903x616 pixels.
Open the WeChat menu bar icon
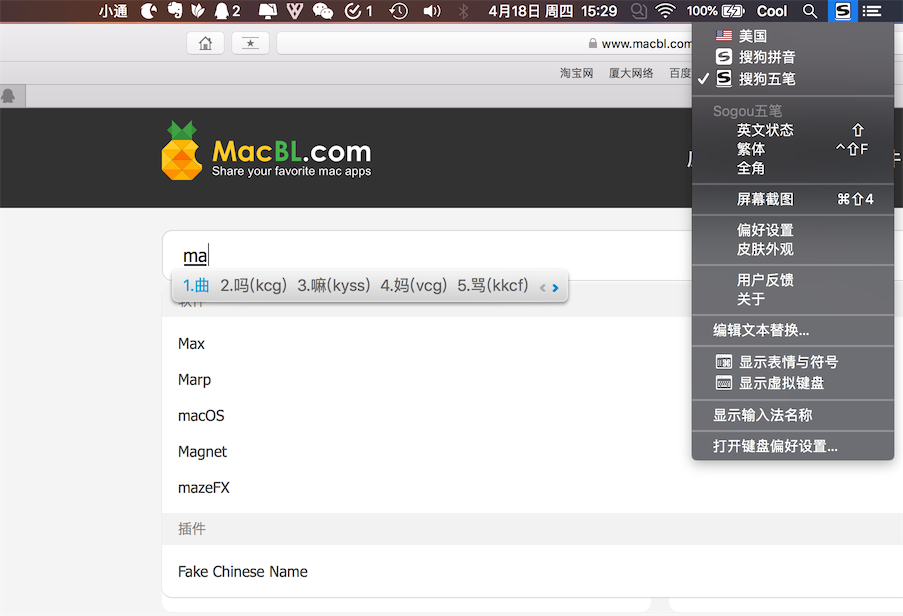coord(322,11)
